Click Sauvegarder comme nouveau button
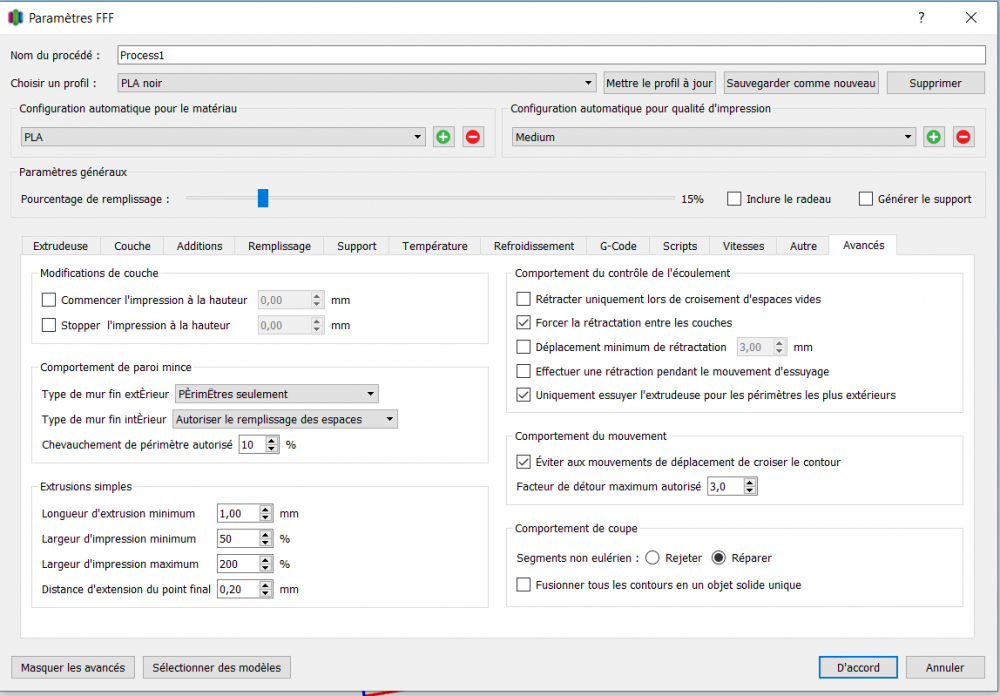This screenshot has height=696, width=1000. [x=801, y=83]
